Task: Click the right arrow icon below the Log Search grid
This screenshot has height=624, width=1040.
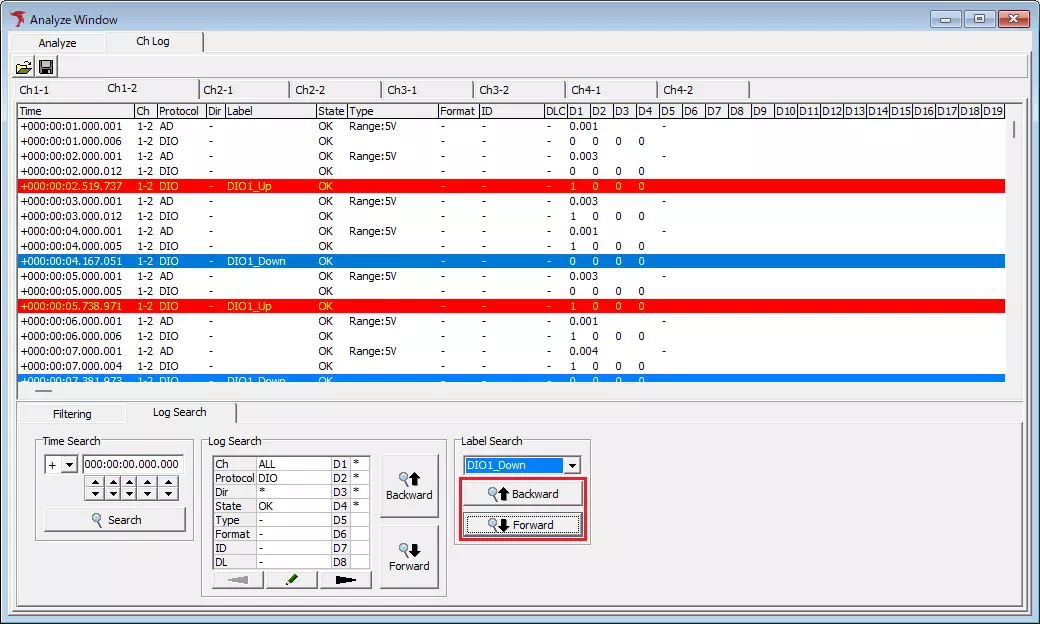Action: 345,579
